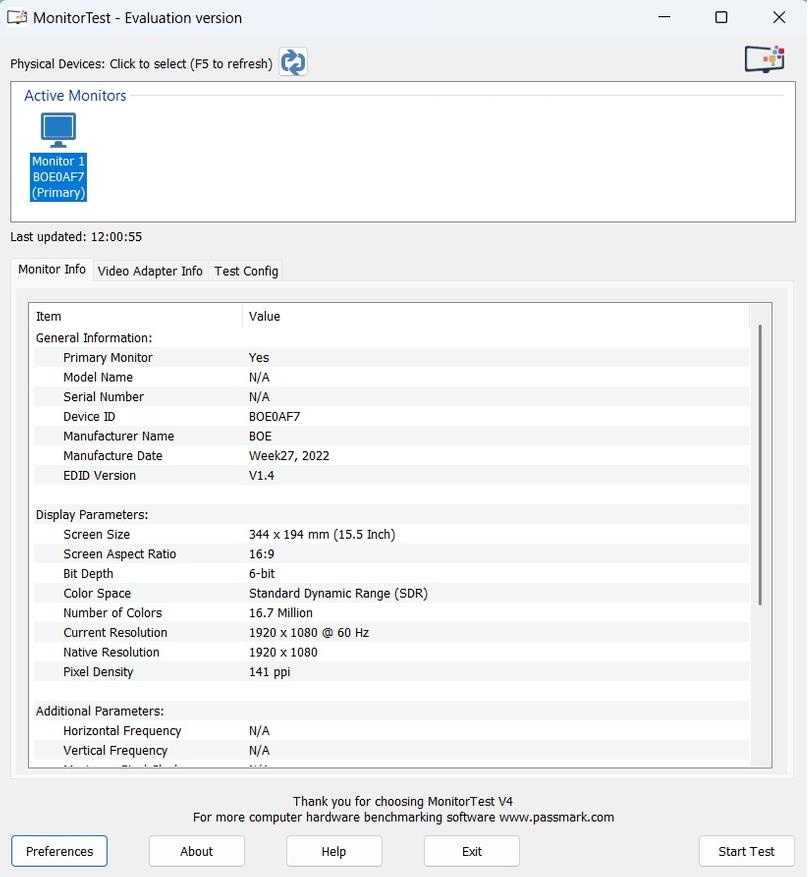Click Device ID value BOE0AF7
Viewport: 808px width, 877px height.
274,417
